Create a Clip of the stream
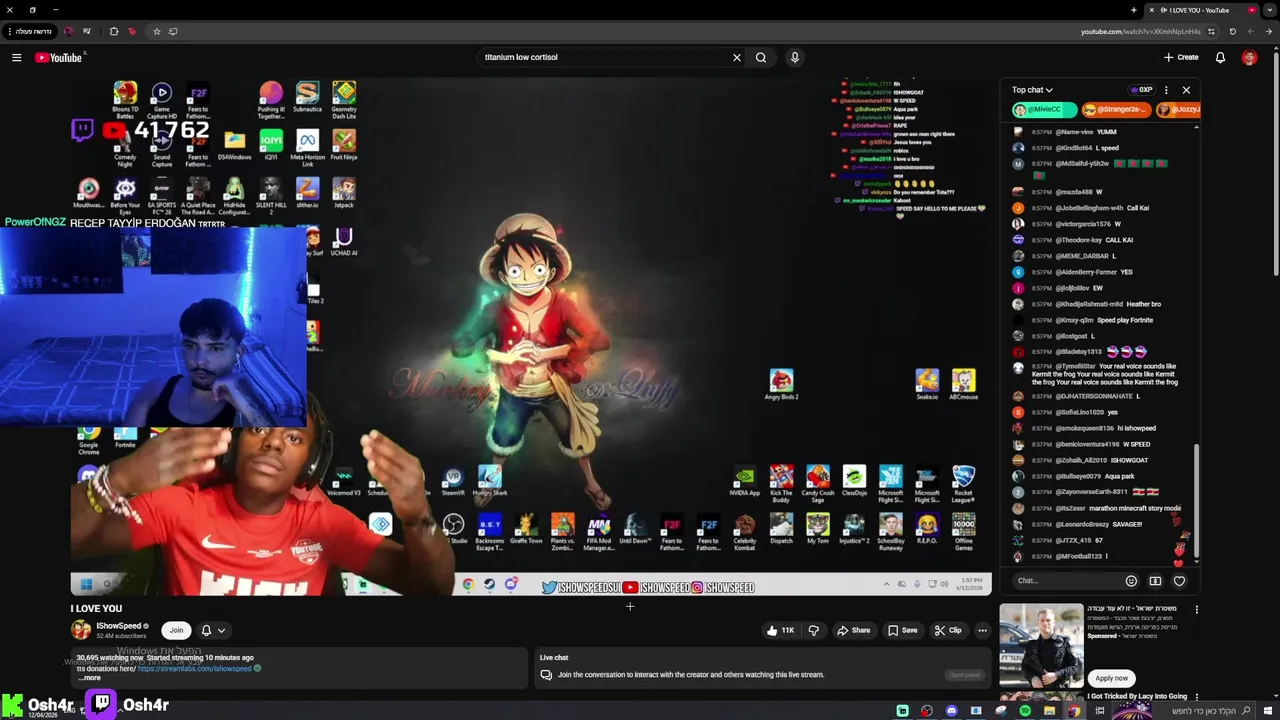 click(x=948, y=630)
